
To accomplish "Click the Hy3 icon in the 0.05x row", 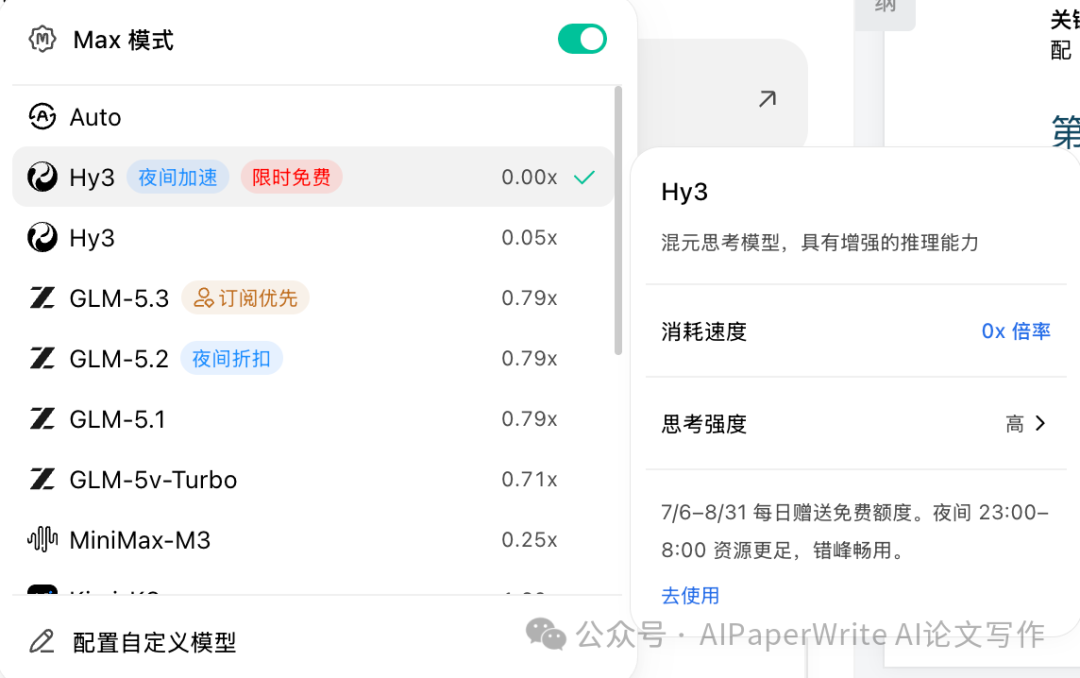I will tap(42, 238).
